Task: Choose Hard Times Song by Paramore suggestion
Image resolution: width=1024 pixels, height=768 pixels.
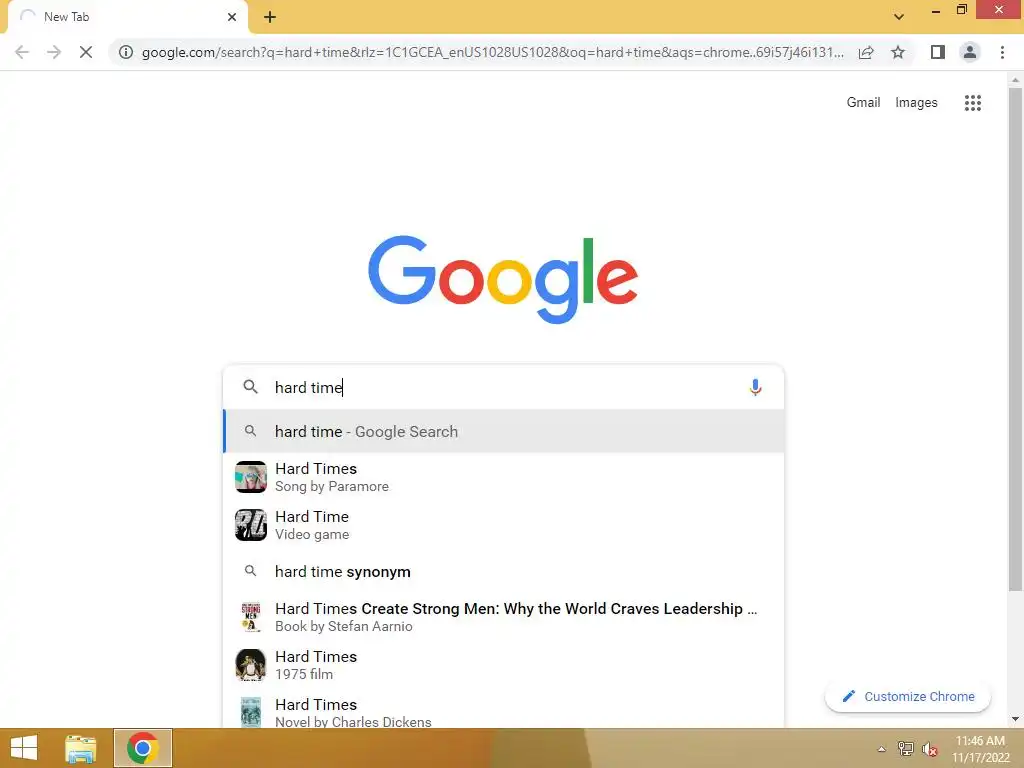Action: point(504,477)
